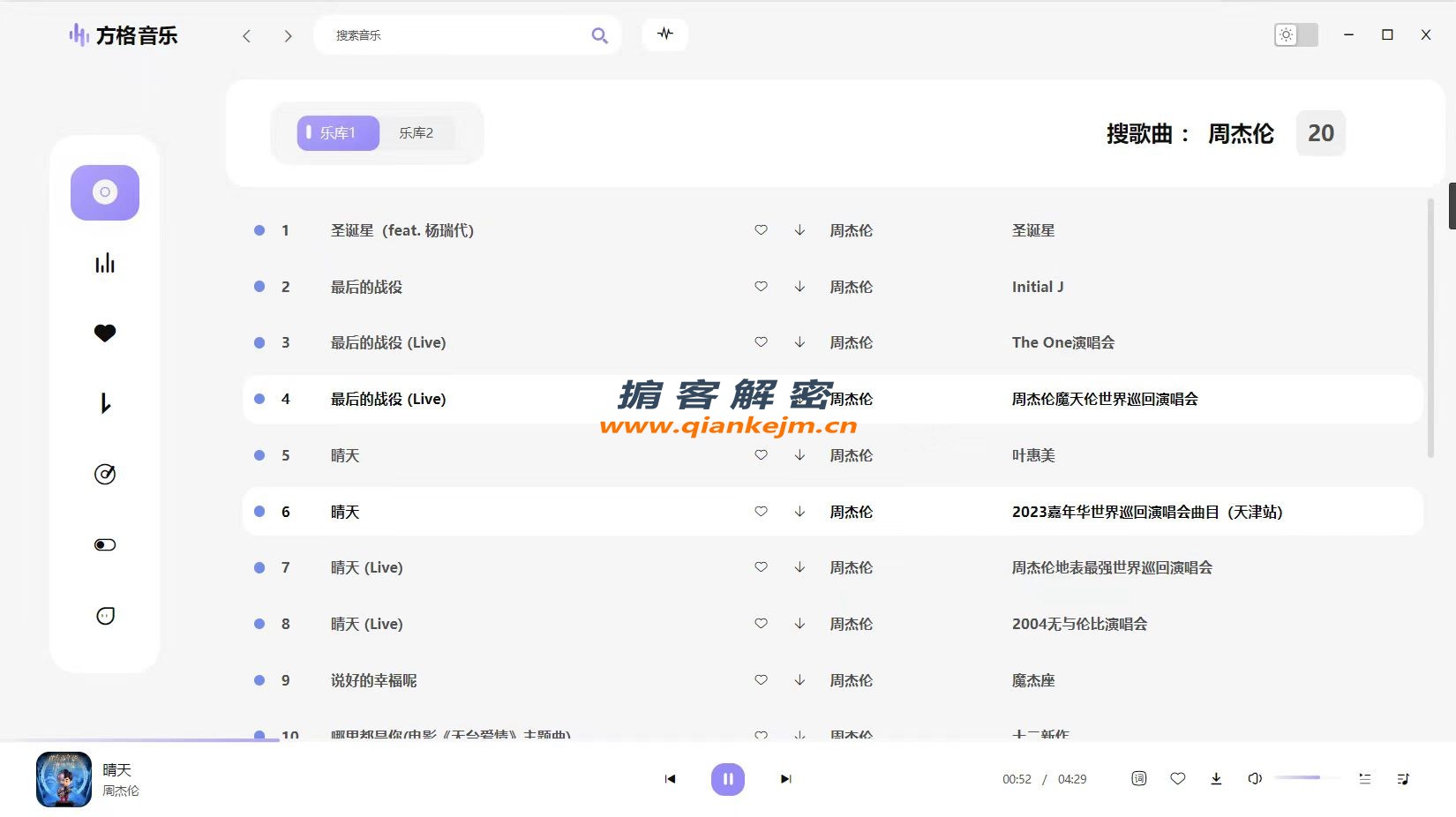The height and width of the screenshot is (817, 1456).
Task: Go forward with the right arrow
Action: [x=288, y=35]
